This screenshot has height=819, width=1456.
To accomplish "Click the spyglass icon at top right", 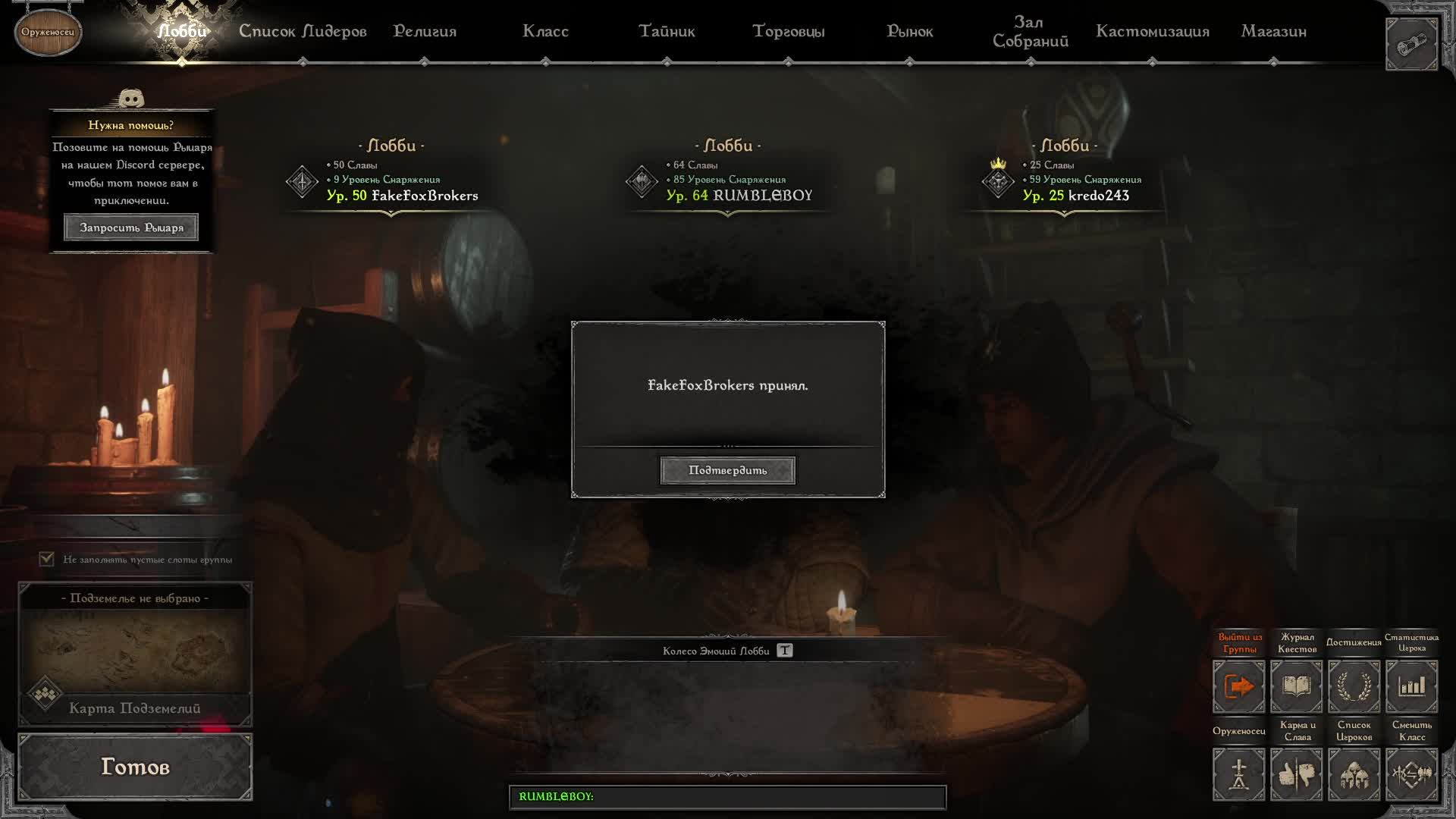I will pos(1412,45).
